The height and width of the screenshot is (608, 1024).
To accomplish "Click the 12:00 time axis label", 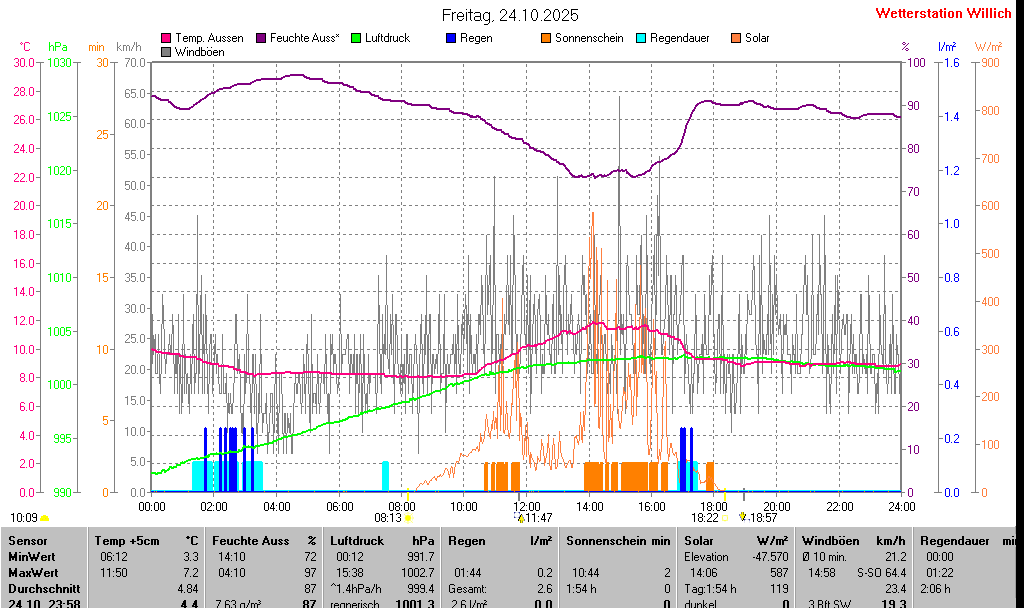I will point(528,506).
